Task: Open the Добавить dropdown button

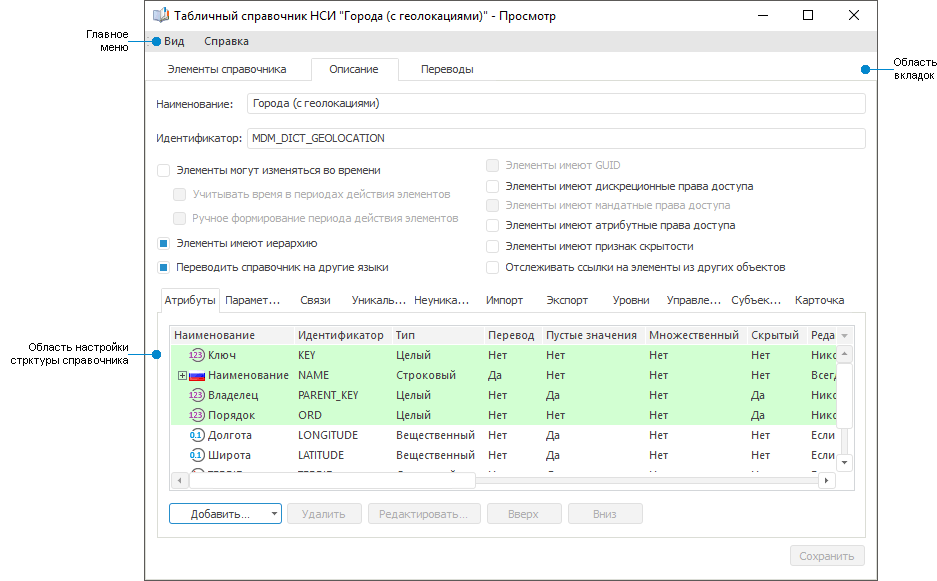Action: coord(225,514)
